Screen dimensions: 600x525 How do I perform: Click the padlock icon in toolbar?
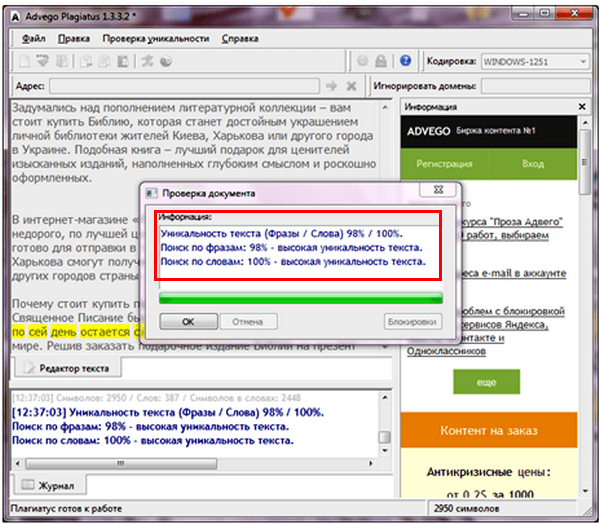coord(380,60)
